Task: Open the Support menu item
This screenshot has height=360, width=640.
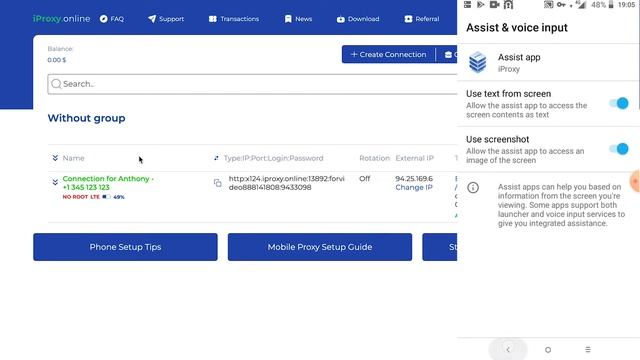Action: (x=166, y=19)
